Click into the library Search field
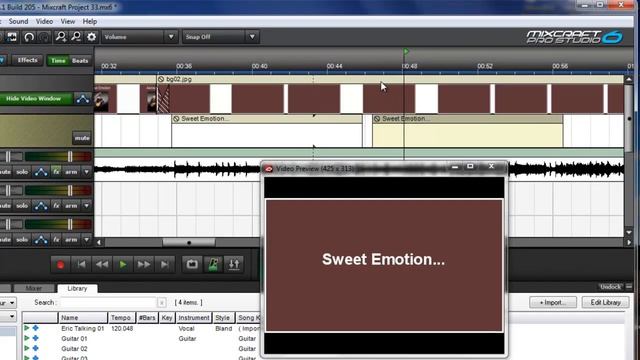This screenshot has width=640, height=360. 108,303
